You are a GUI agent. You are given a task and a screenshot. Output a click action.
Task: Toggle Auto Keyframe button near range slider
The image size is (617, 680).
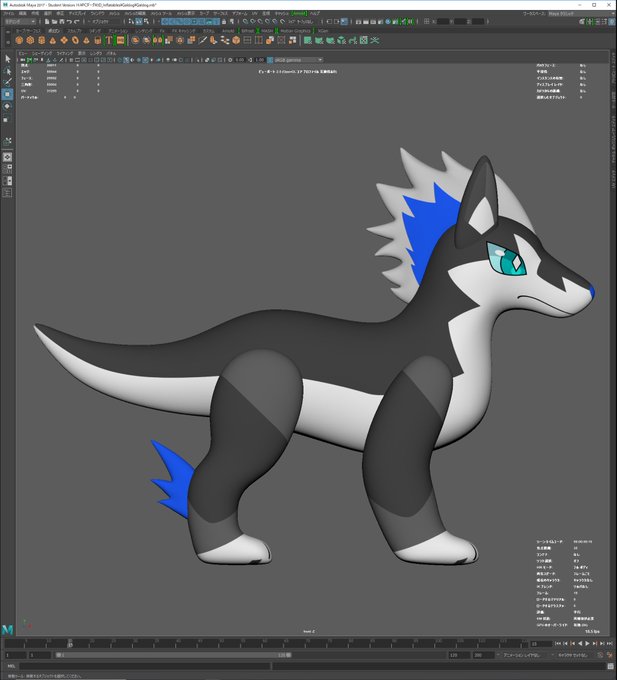[601, 655]
